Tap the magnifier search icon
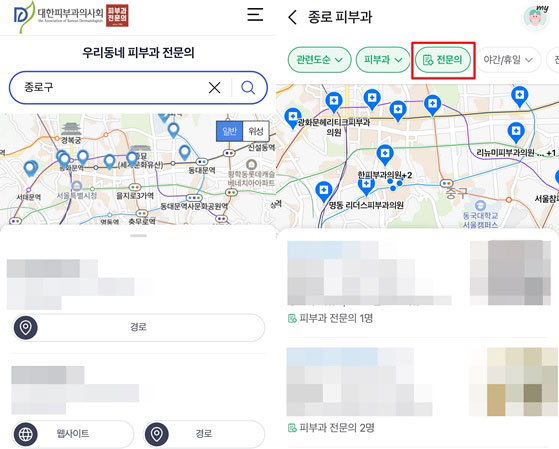The image size is (559, 449). point(248,87)
